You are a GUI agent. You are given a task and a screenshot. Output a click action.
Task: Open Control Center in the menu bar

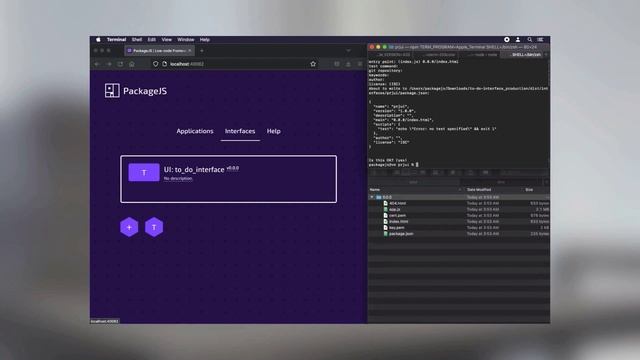pos(540,40)
